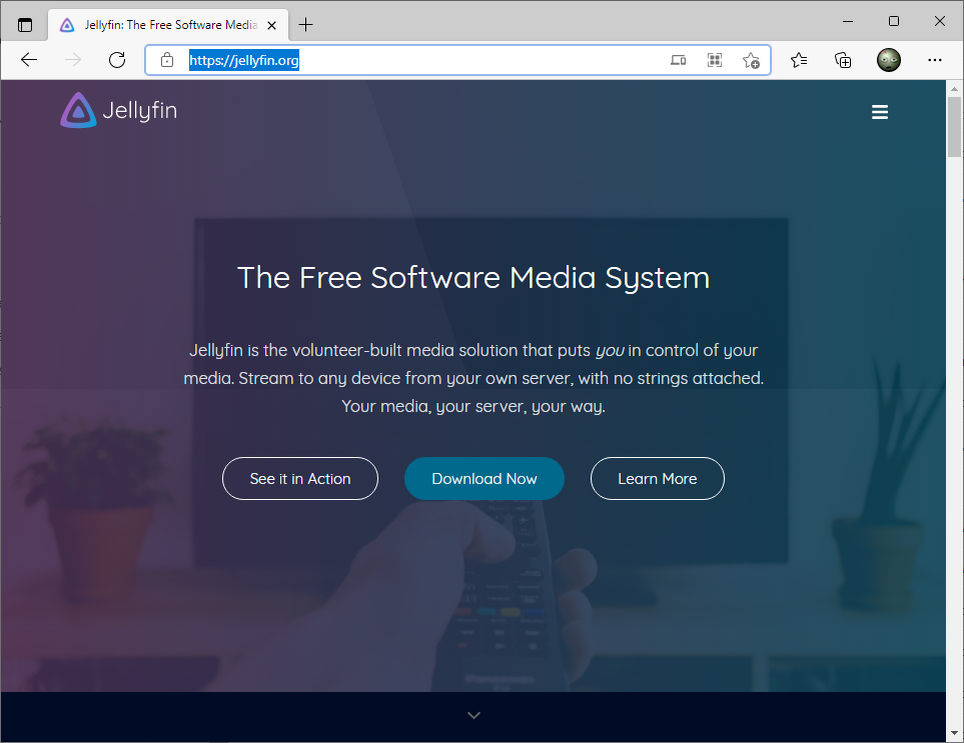The width and height of the screenshot is (964, 743).
Task: Click the scroll-down chevron at page bottom
Action: tap(473, 715)
